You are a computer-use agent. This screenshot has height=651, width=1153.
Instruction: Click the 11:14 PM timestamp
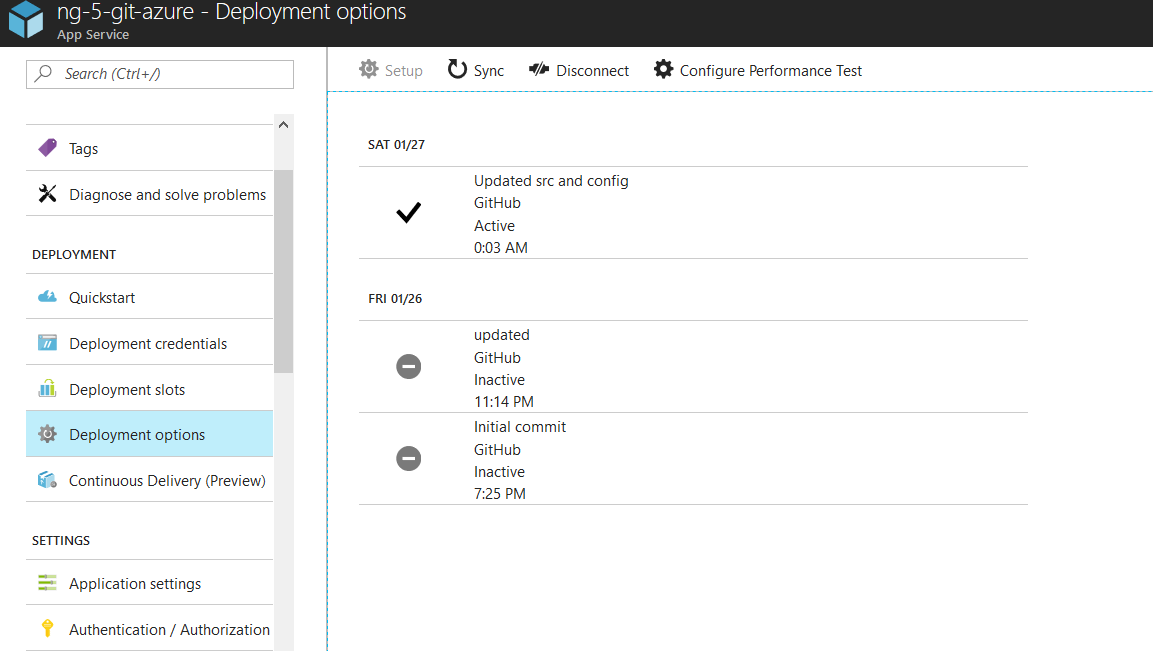coord(504,402)
